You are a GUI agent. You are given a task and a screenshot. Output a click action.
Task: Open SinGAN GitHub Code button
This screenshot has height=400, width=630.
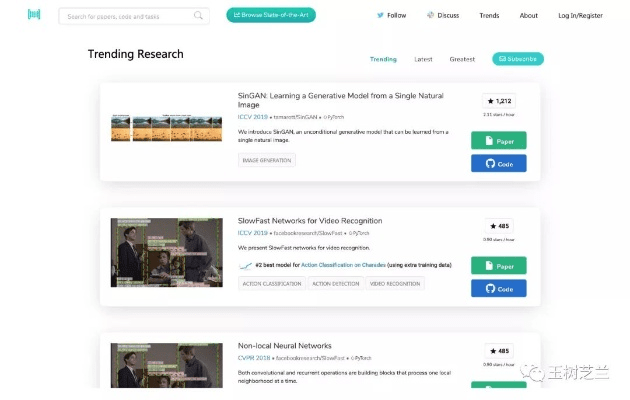[498, 163]
